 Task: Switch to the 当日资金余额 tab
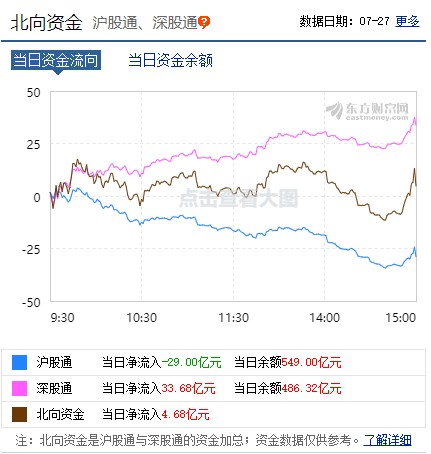[x=170, y=61]
